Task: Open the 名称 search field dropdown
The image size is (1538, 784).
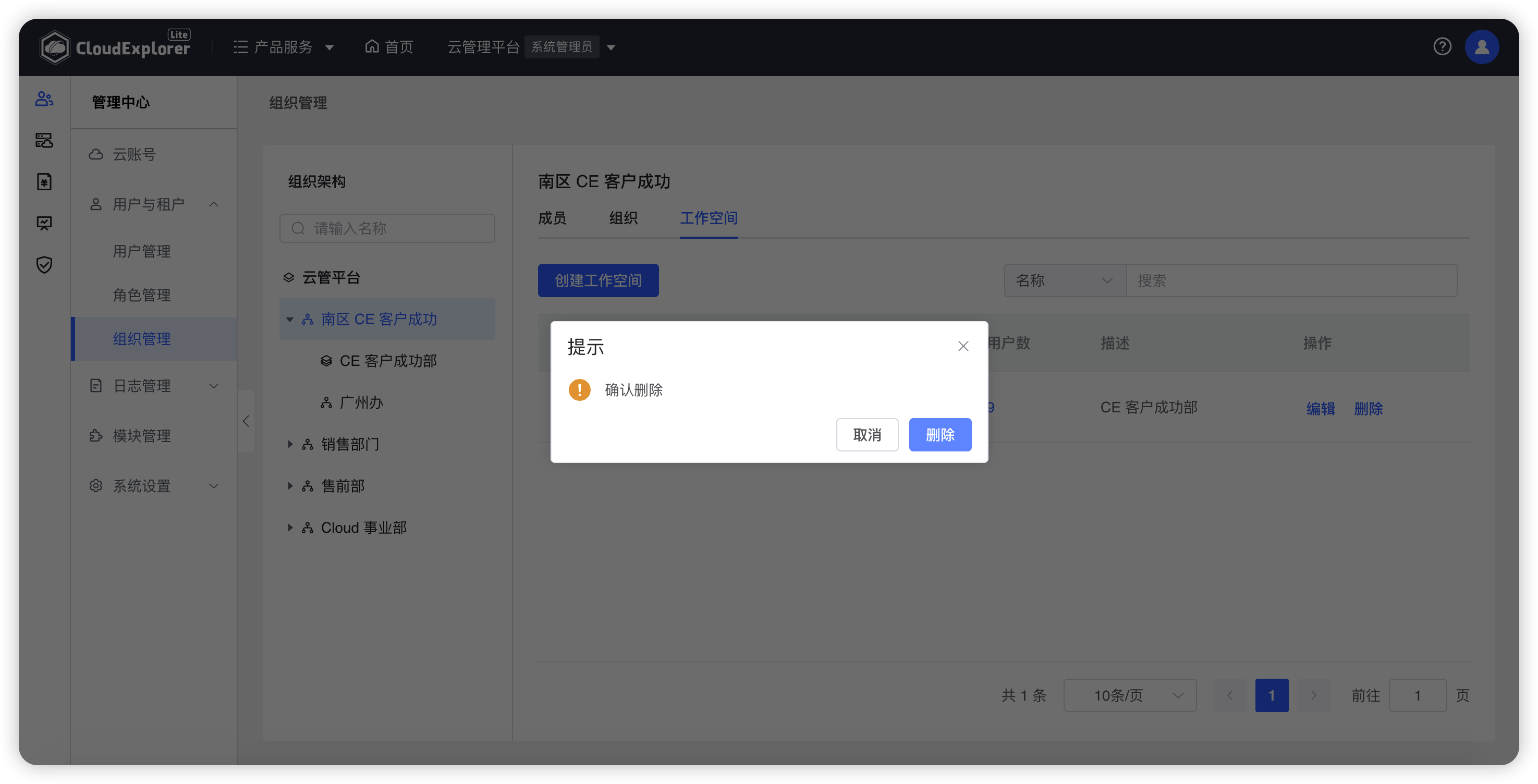Action: [1065, 280]
